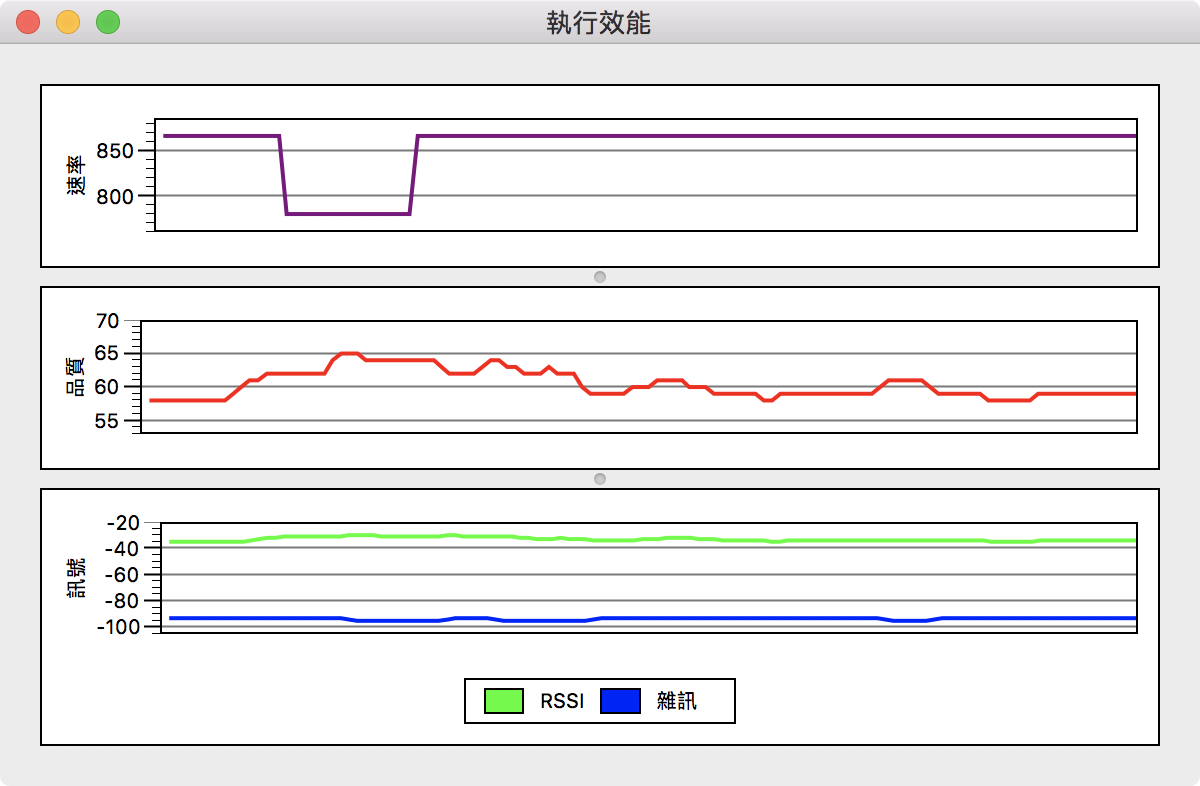Click the peak of the red quality line
Screen dimensions: 1200x786
(x=348, y=353)
